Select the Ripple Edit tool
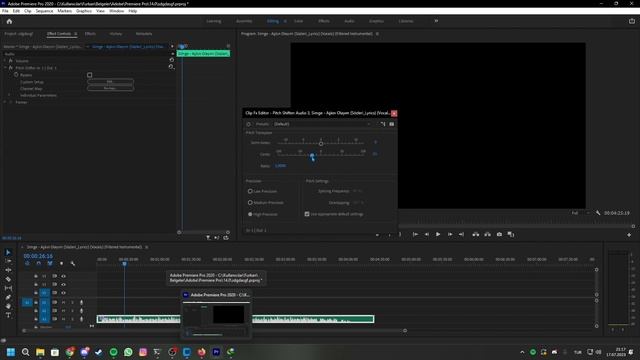 (8, 270)
